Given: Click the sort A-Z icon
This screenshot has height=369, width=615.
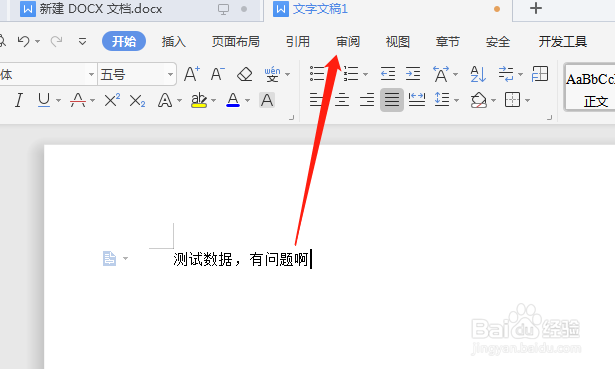Looking at the screenshot, I should tap(478, 74).
